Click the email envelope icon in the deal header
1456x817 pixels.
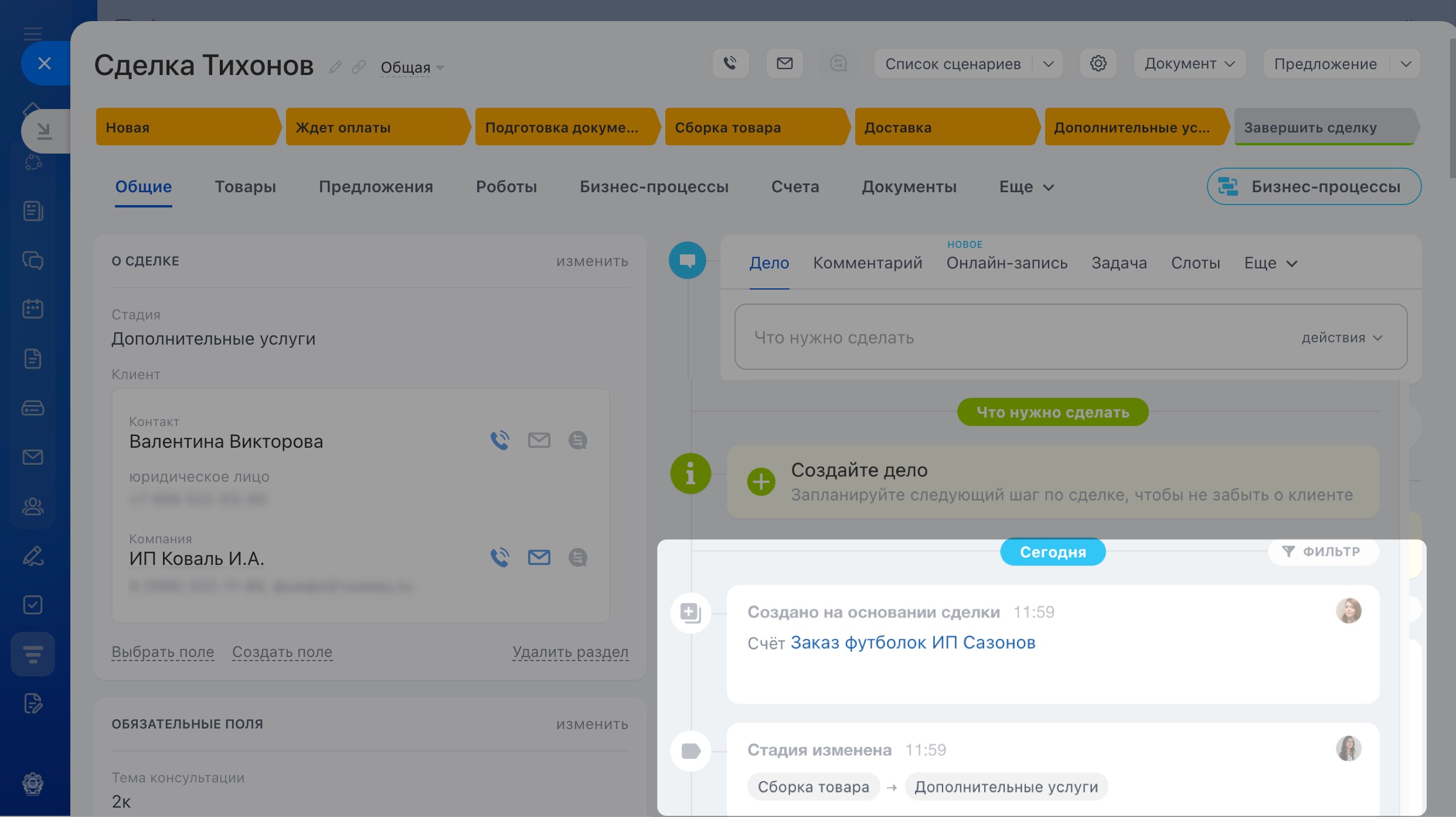pyautogui.click(x=784, y=63)
